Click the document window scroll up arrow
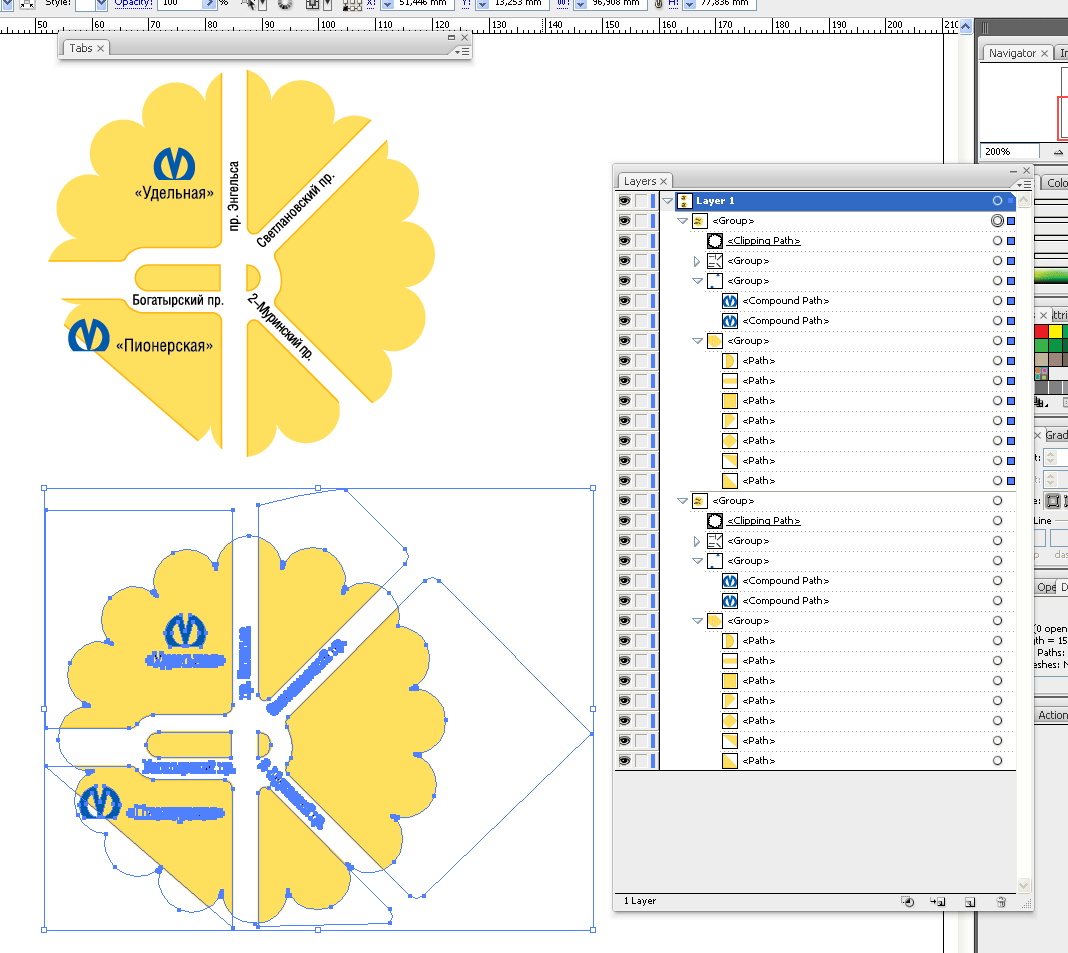This screenshot has width=1068, height=953. pyautogui.click(x=965, y=26)
